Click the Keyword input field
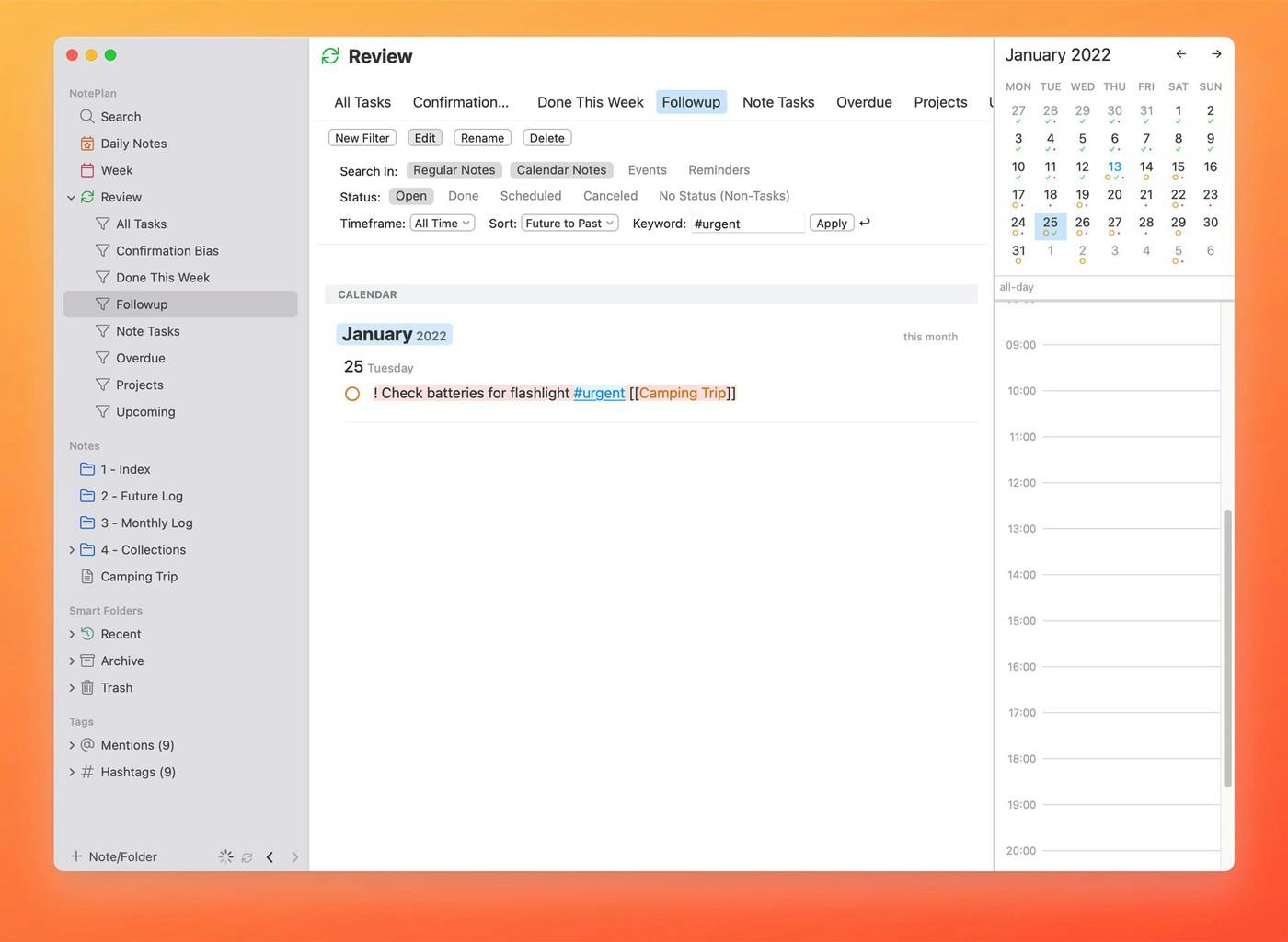 (747, 224)
